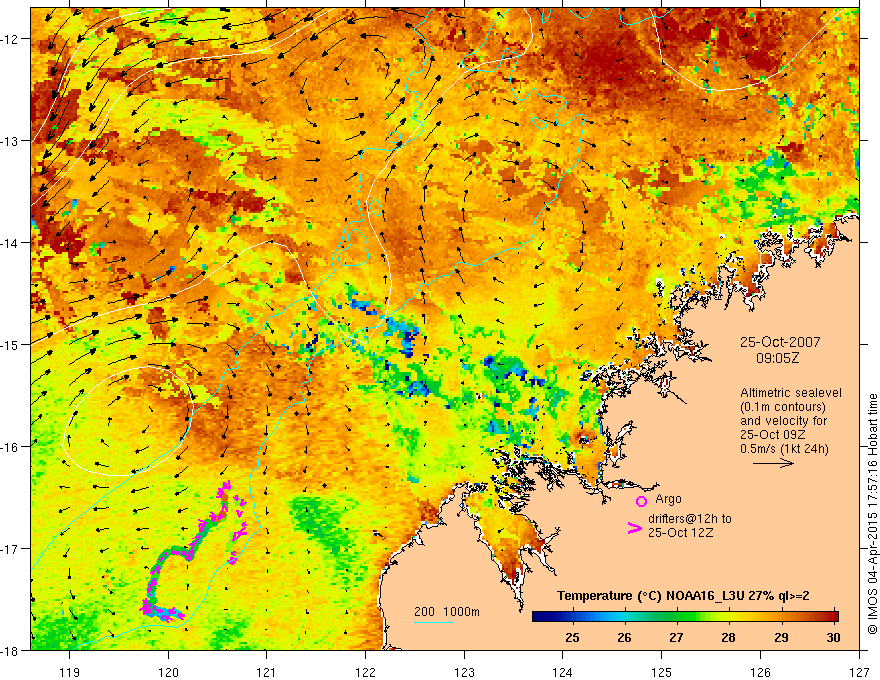
Task: Click the magenta Argo circle legend symbol
Action: coord(641,501)
